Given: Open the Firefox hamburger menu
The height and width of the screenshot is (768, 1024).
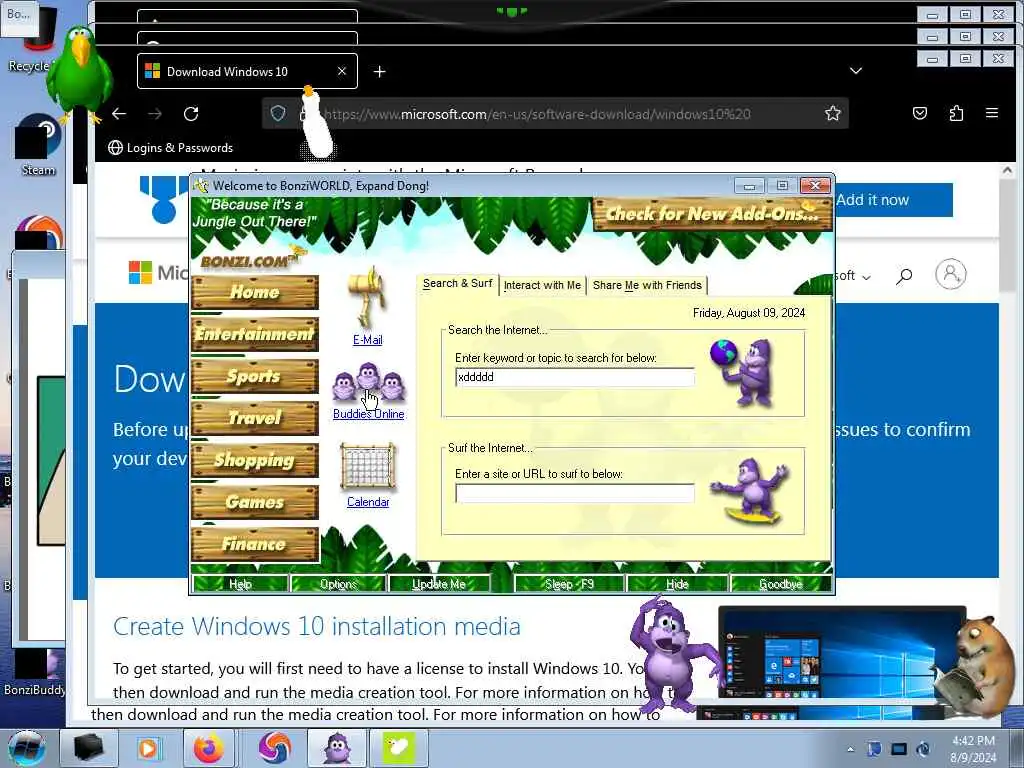Looking at the screenshot, I should (992, 114).
